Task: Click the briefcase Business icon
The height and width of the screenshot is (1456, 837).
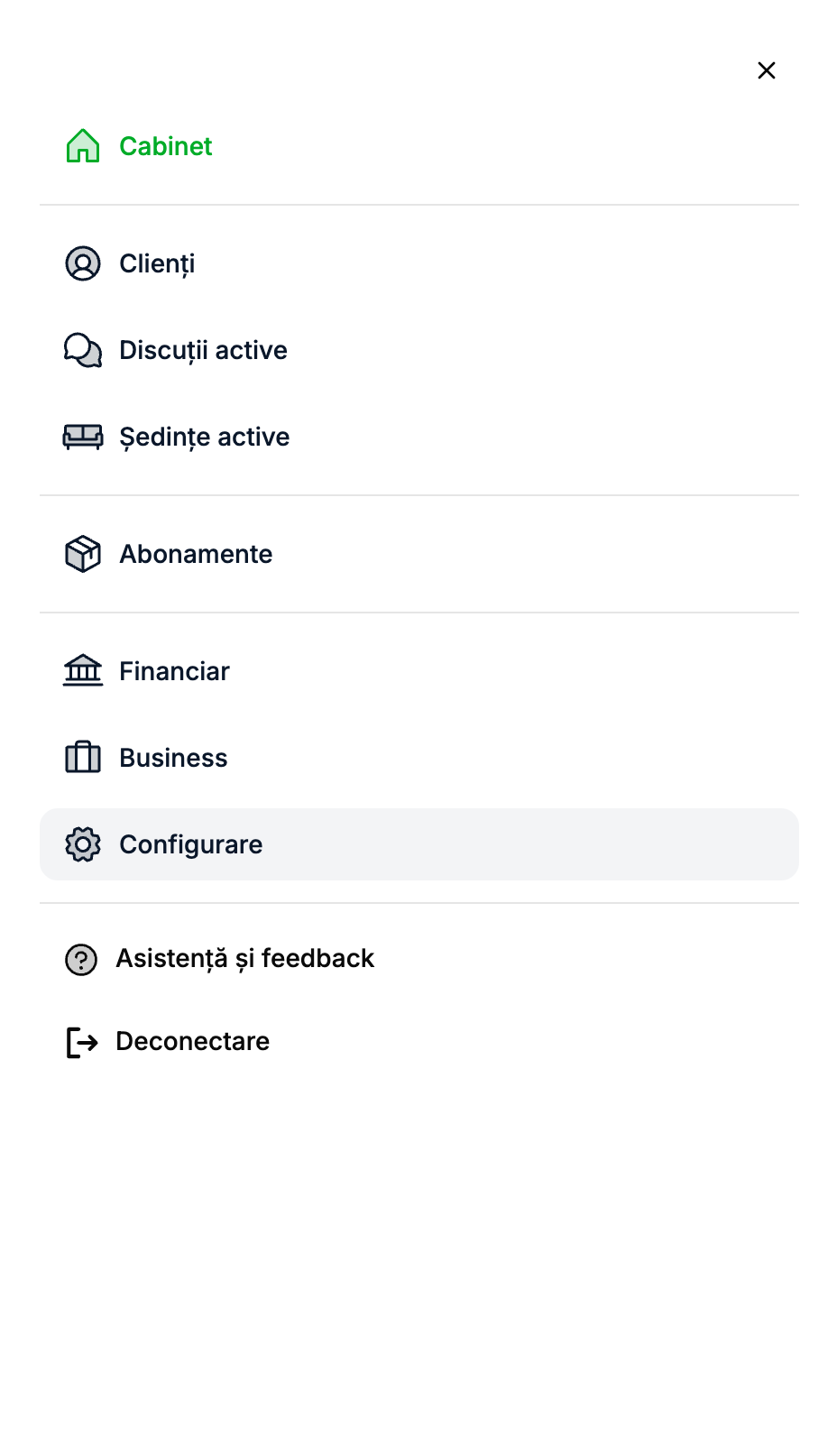Action: pos(83,757)
